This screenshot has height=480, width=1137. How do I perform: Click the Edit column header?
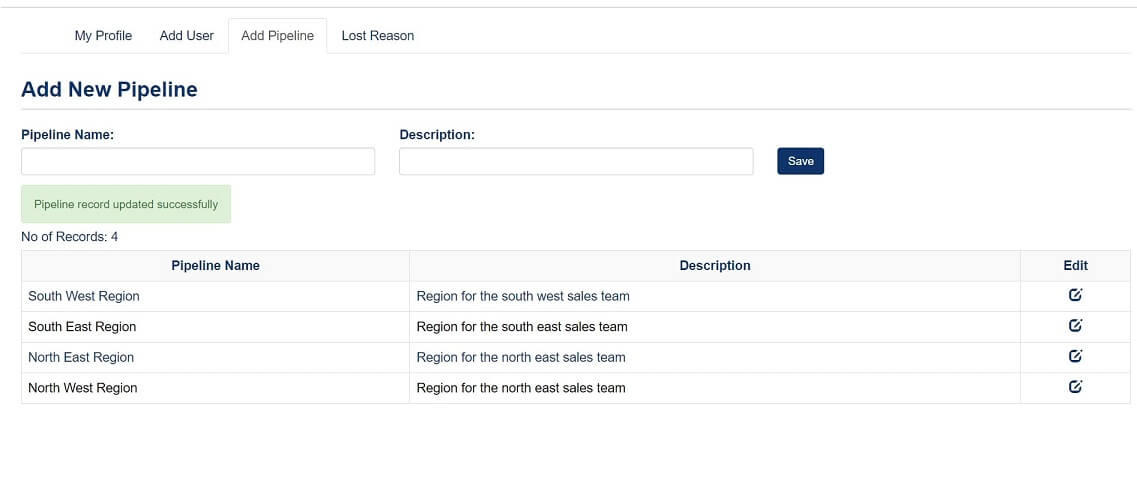(1075, 265)
